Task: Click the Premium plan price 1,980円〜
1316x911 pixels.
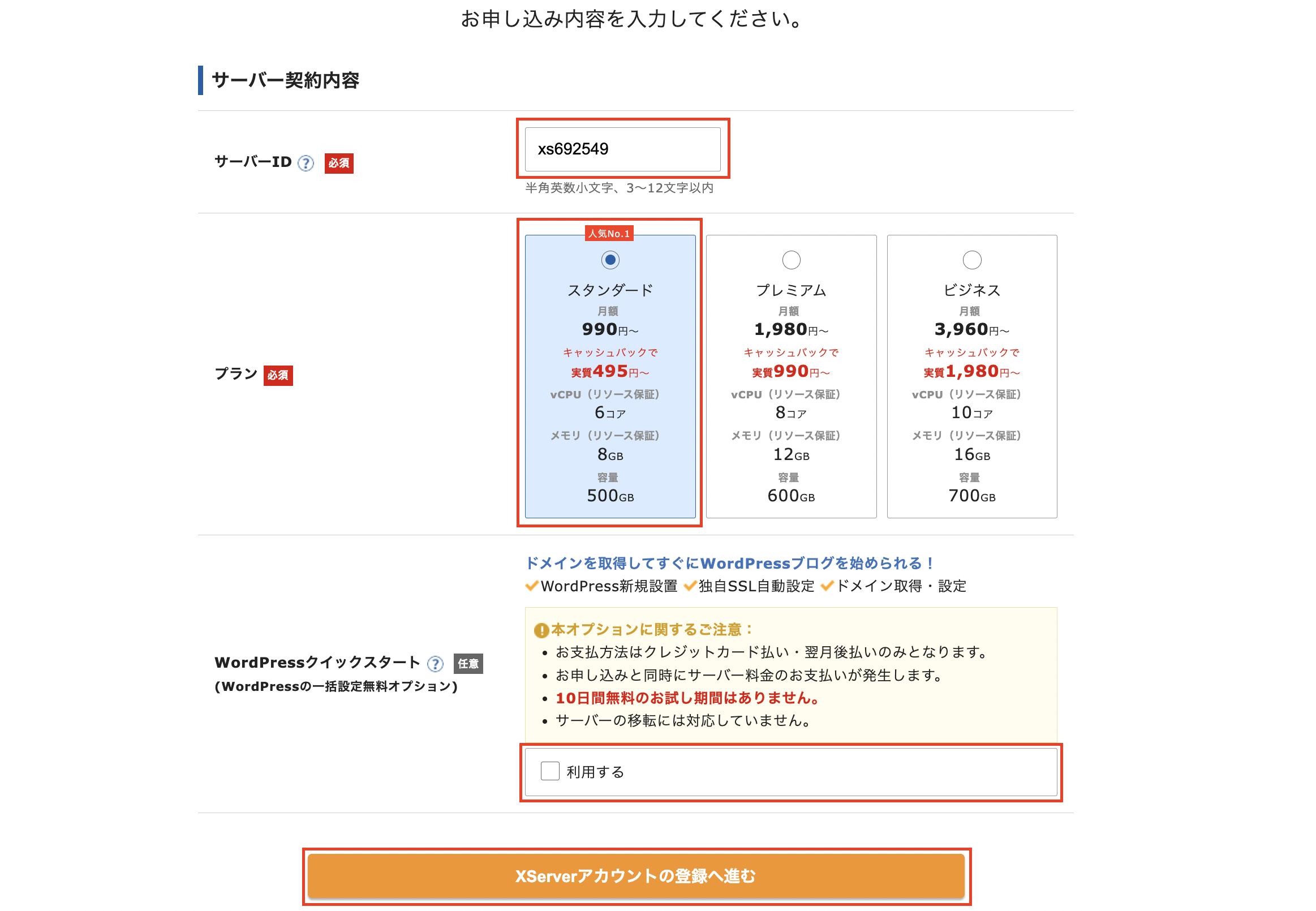Action: tap(791, 329)
